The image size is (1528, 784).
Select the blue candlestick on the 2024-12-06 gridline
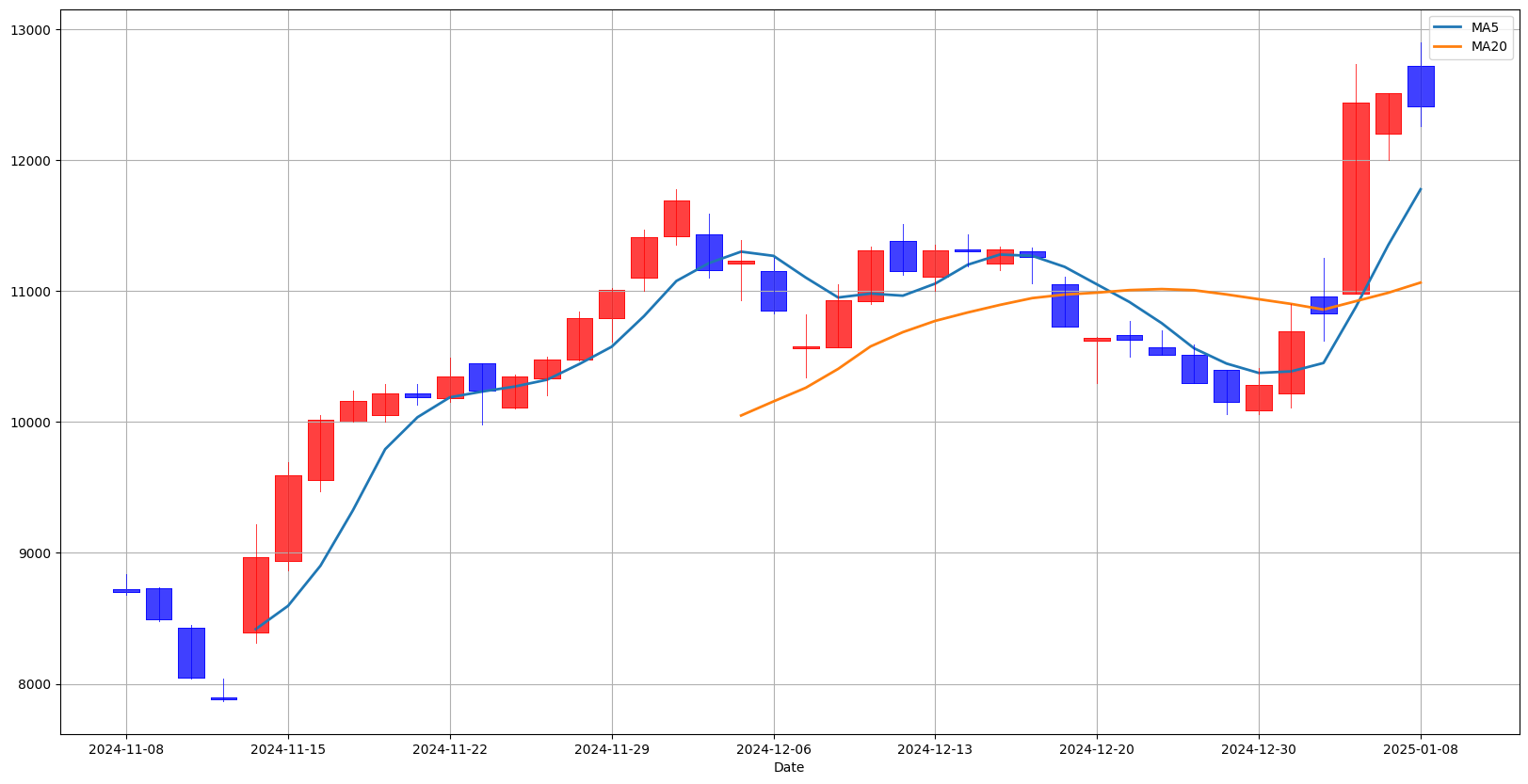(x=774, y=291)
